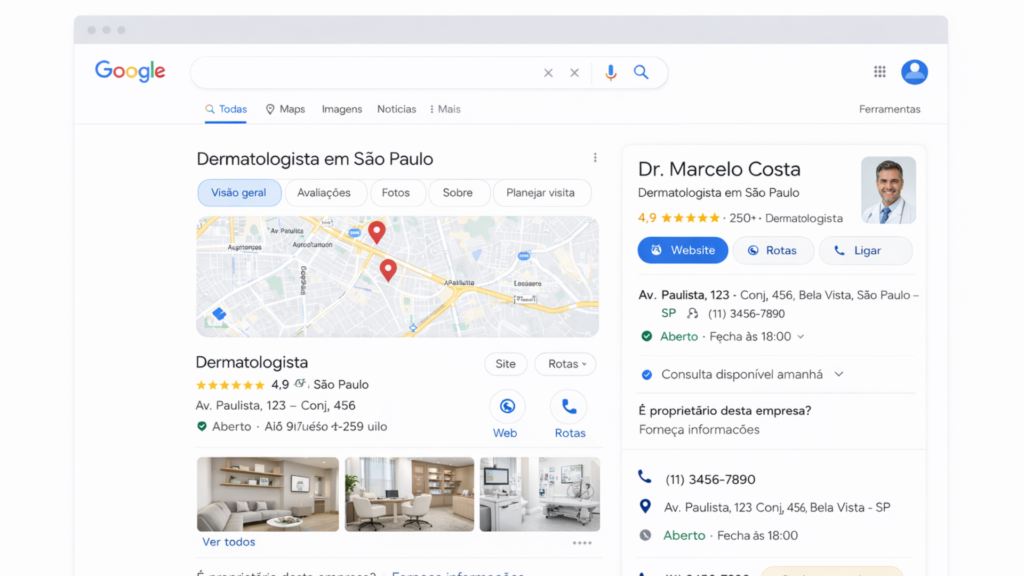Viewport: 1024px width, 576px height.
Task: Click the blue diamond marker on map
Action: tap(219, 314)
